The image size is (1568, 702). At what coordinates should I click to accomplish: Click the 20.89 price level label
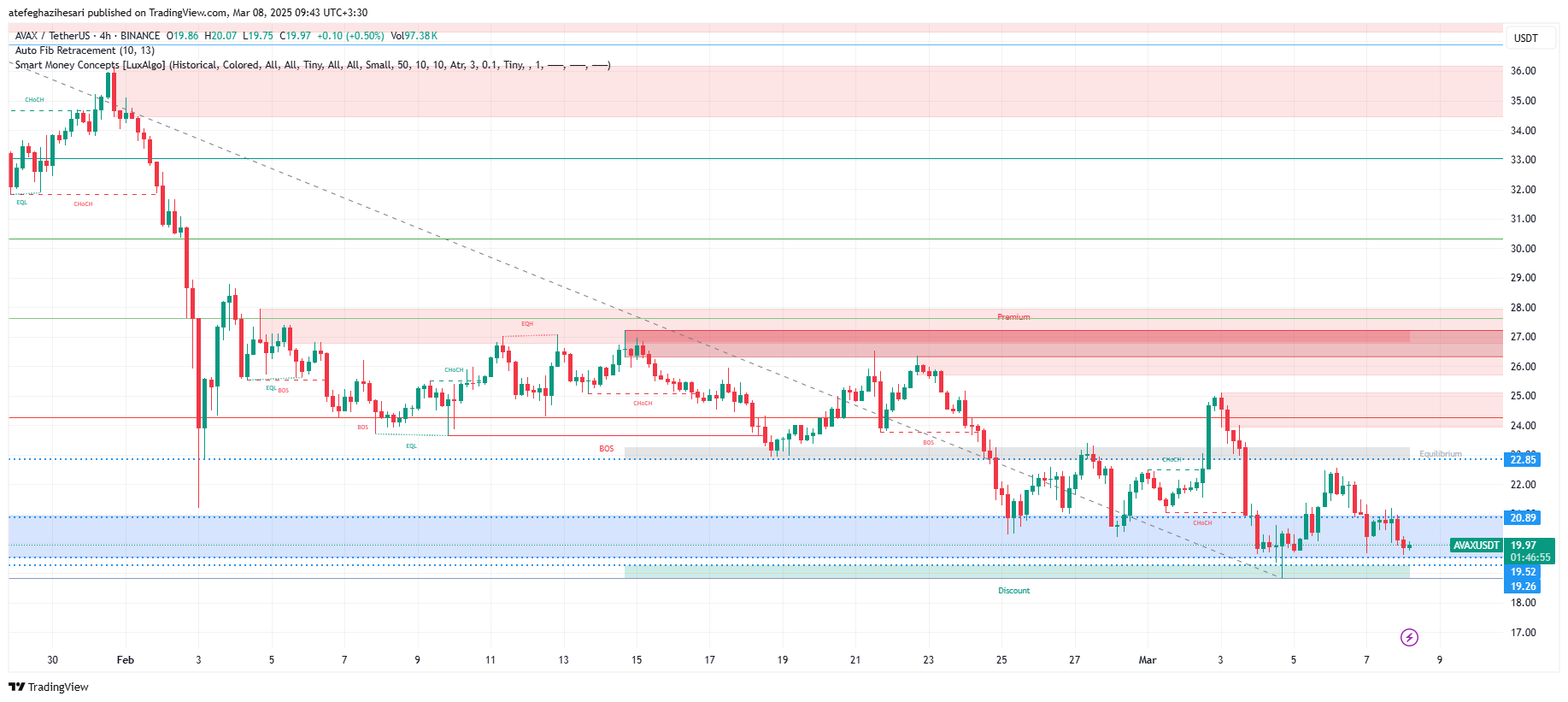pyautogui.click(x=1523, y=518)
